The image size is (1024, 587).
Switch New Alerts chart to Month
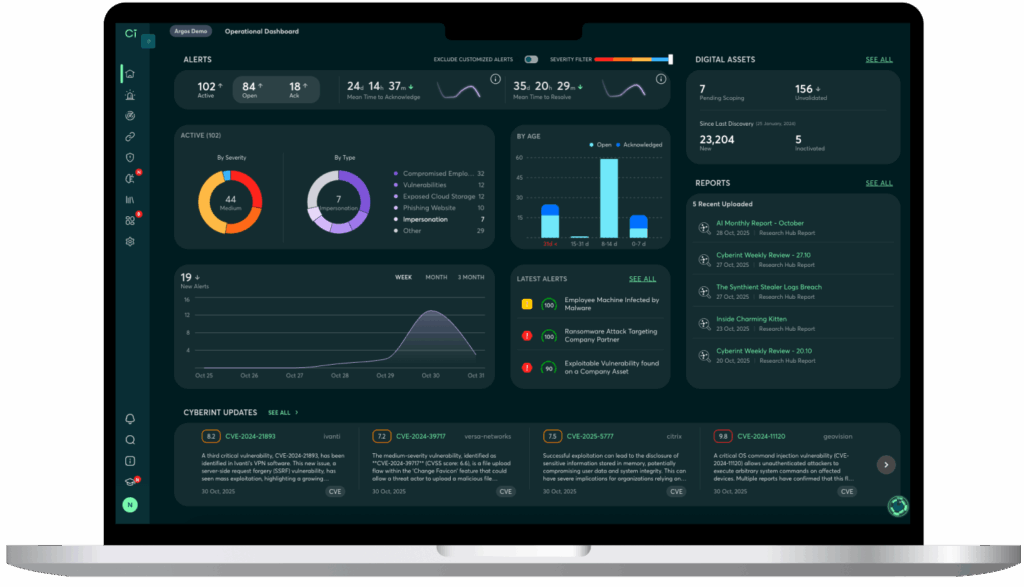click(x=436, y=277)
